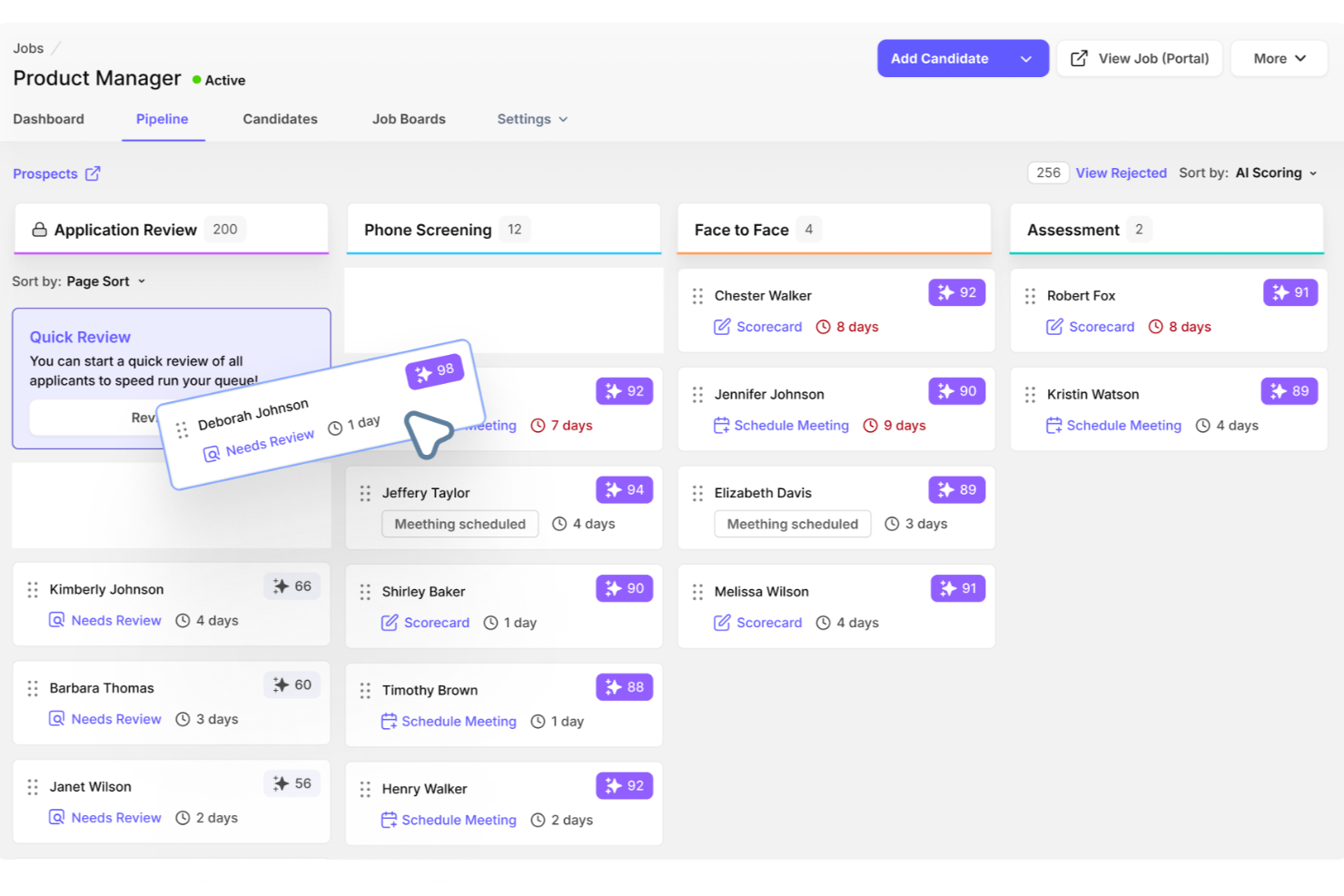Viewport: 1344px width, 896px height.
Task: Click Schedule Meeting for Timothy Brown
Action: (460, 722)
